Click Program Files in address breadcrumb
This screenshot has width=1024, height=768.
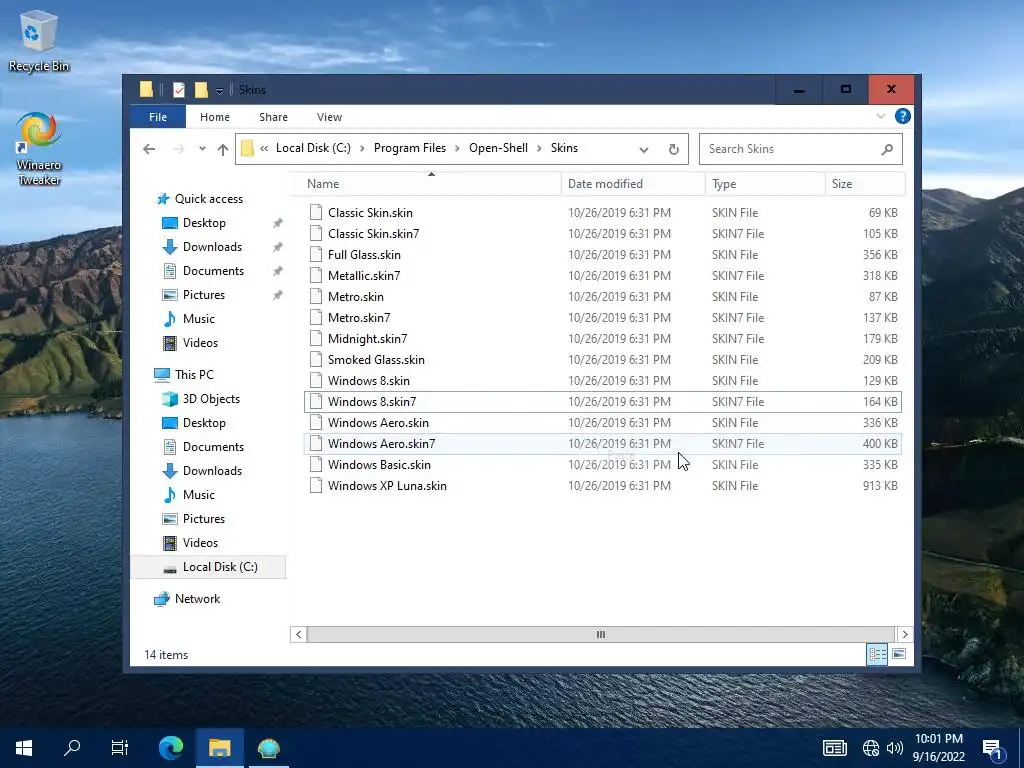point(409,148)
